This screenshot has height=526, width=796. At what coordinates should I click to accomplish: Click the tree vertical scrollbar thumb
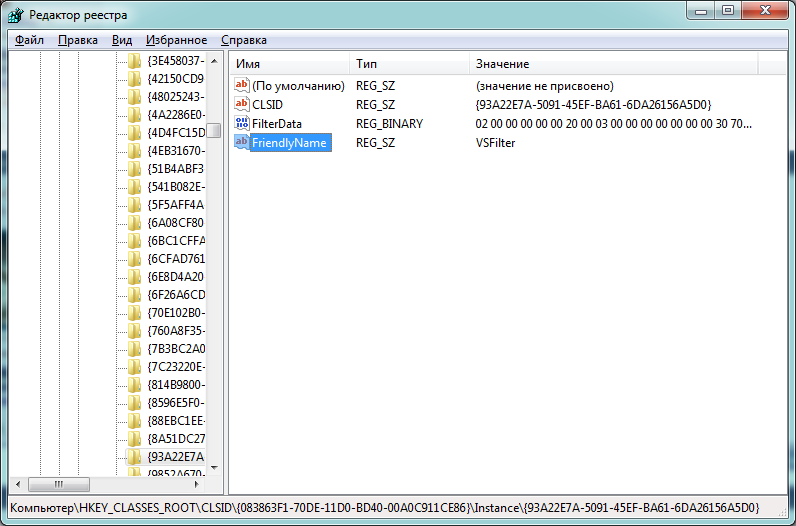click(x=214, y=130)
